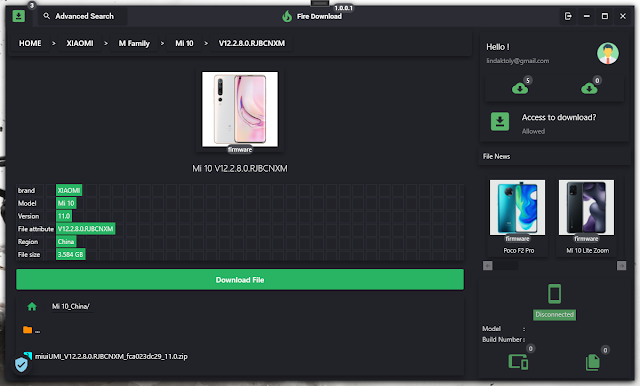Open Mi 10 Lite Zoom firmware thumbnail
Screen dimensions: 640x386
tap(587, 207)
